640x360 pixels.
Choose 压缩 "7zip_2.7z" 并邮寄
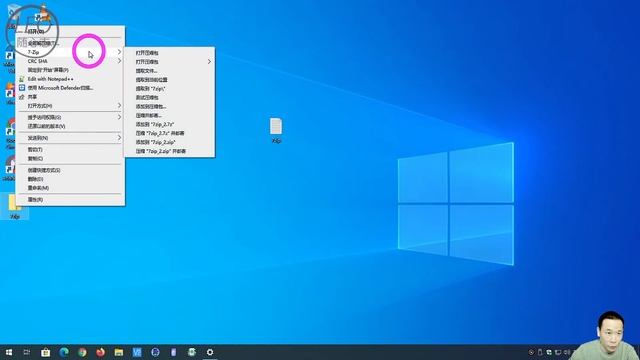tap(170, 133)
